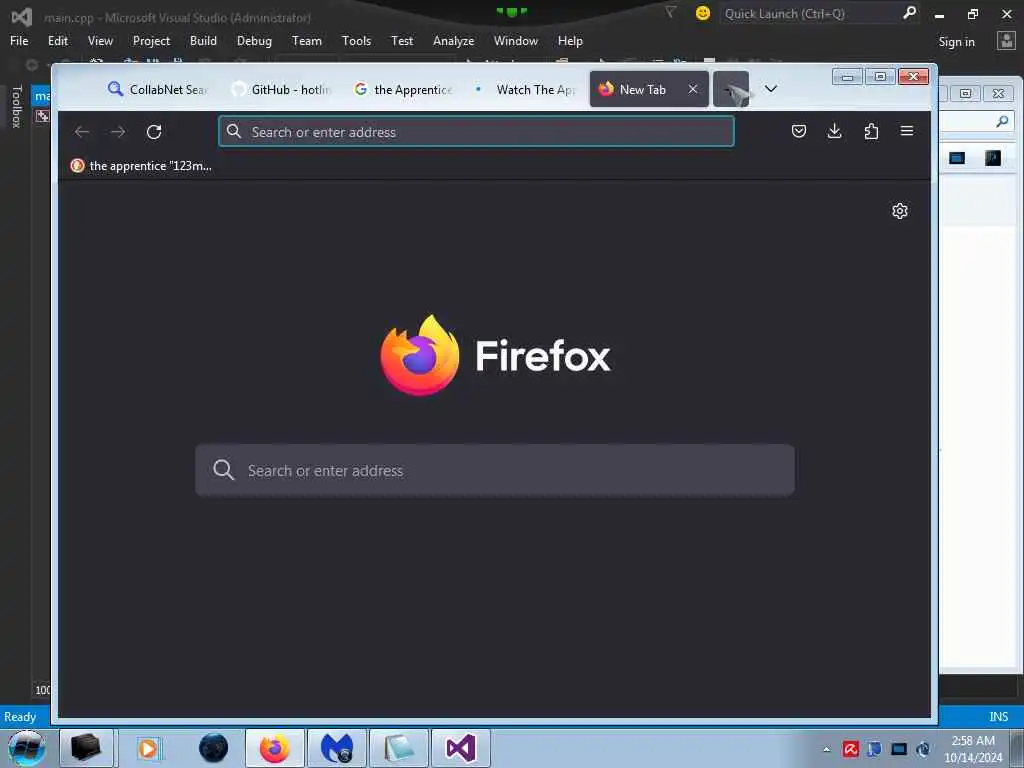Open Visual Studio View menu
Image resolution: width=1024 pixels, height=768 pixels.
click(100, 40)
